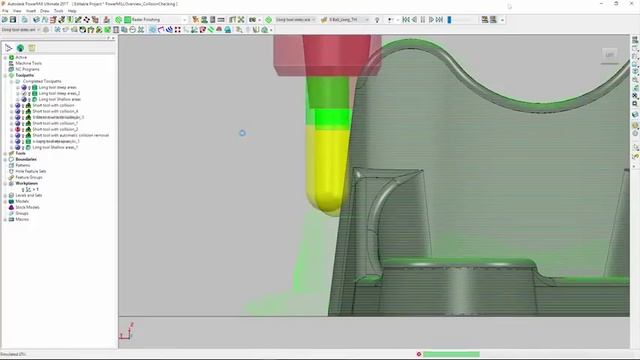Screen dimensions: 640x360
Task: Select the Hole Feature Sets item
Action: [x=31, y=171]
